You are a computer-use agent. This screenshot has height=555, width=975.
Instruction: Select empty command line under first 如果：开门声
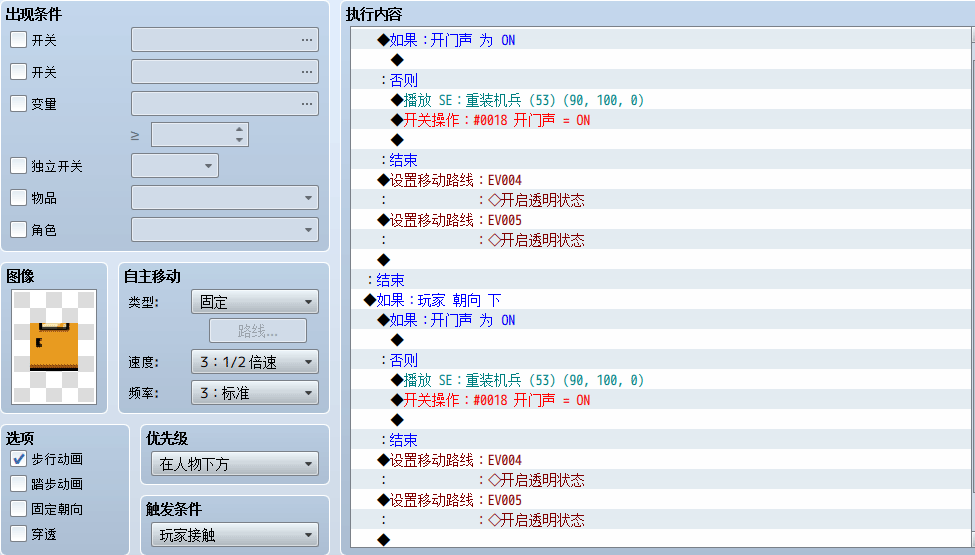coord(660,60)
